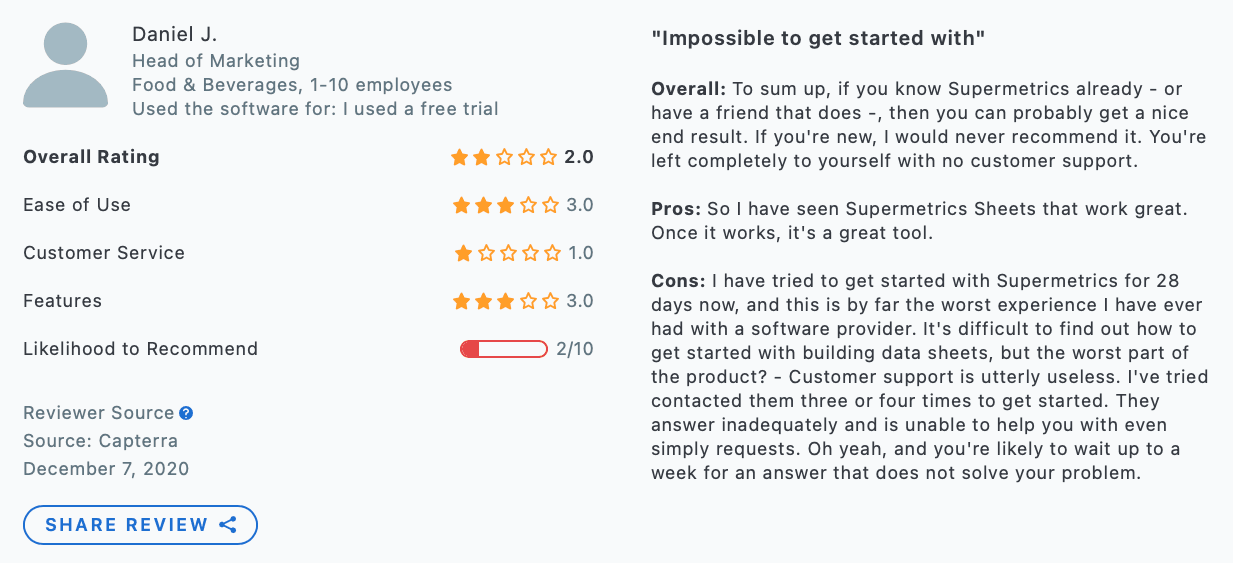Image resolution: width=1233 pixels, height=563 pixels.
Task: Click the Cons paragraph heading
Action: pyautogui.click(x=678, y=281)
